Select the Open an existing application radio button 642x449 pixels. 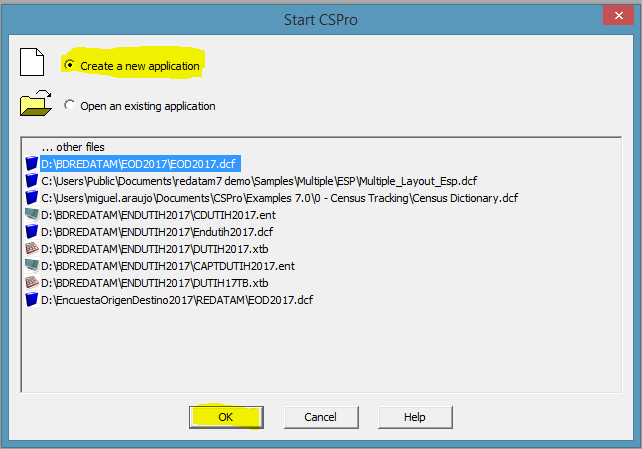(70, 105)
